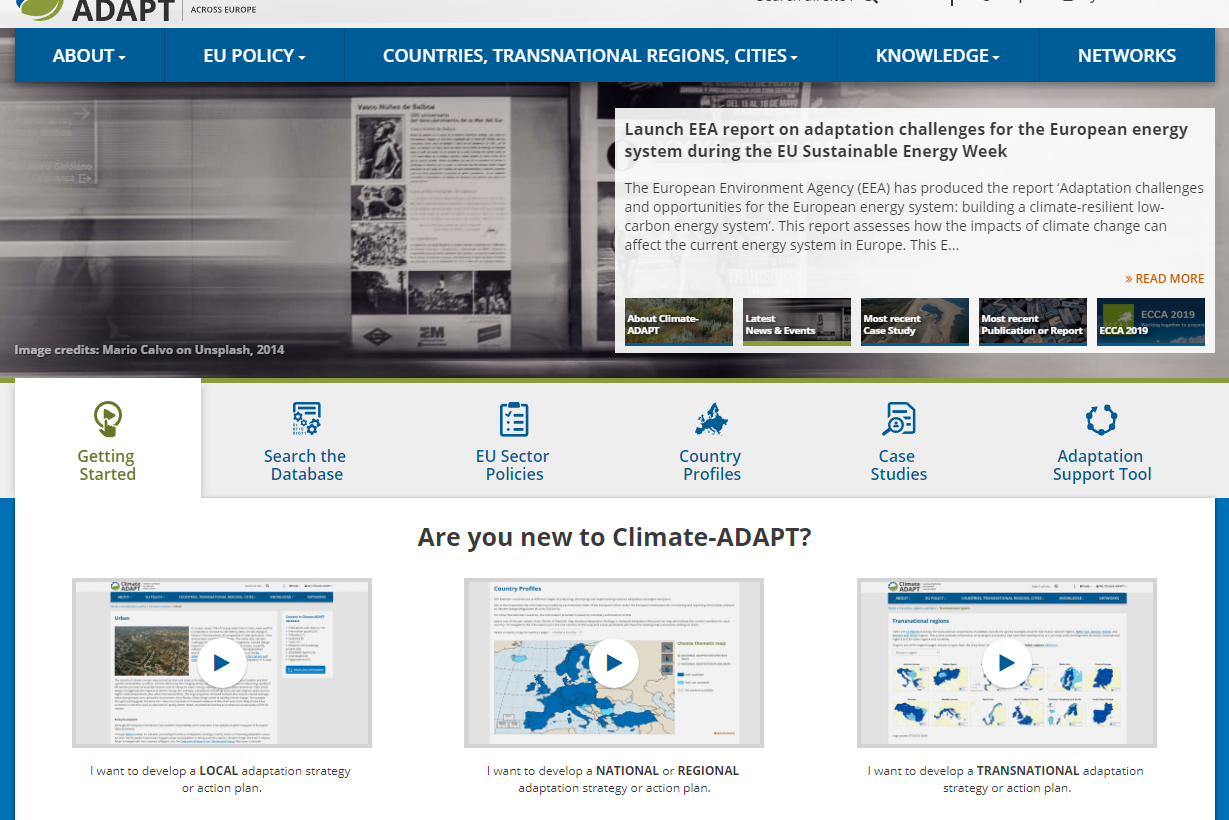
Task: Open the EU Sector Policies tab label
Action: [513, 465]
